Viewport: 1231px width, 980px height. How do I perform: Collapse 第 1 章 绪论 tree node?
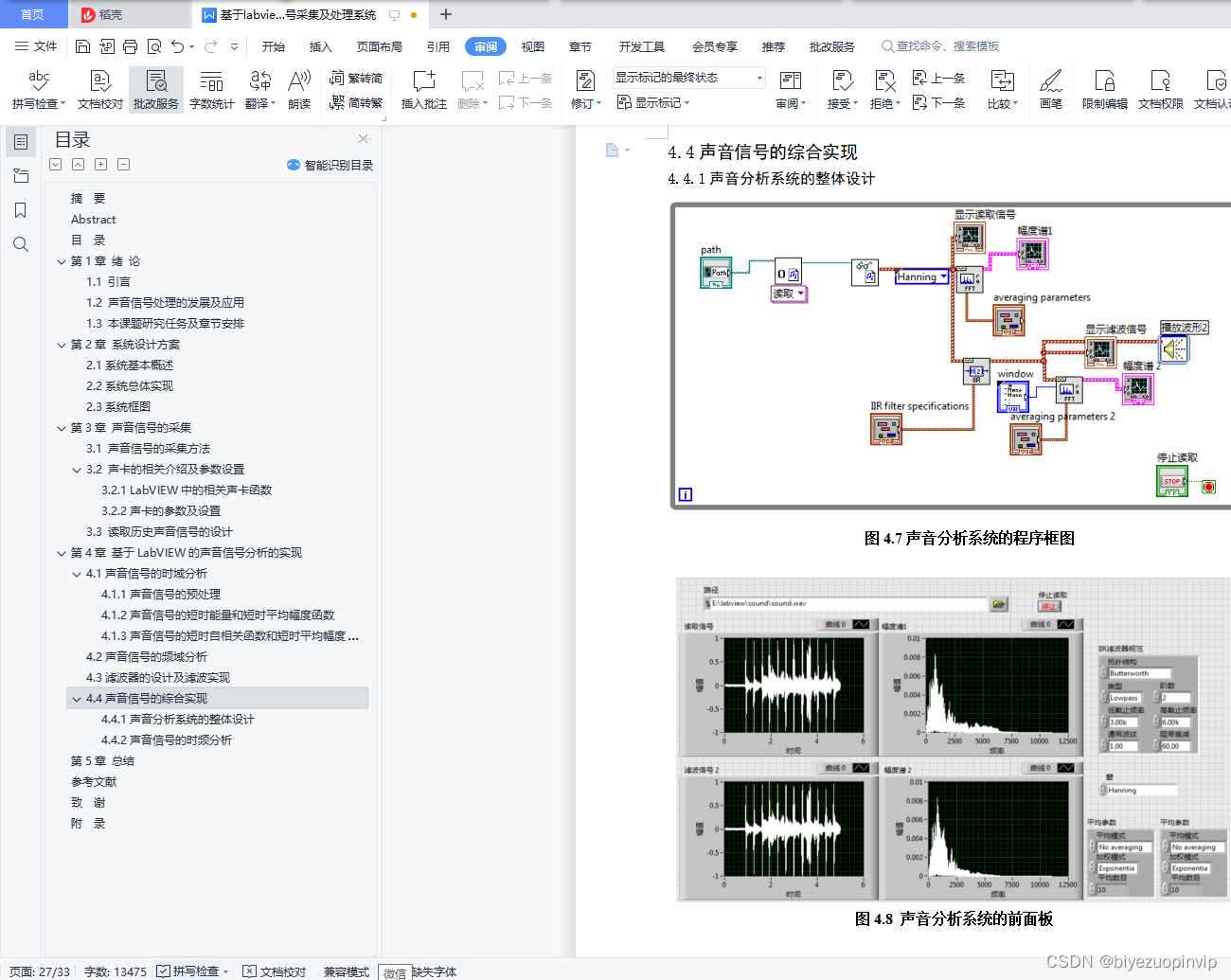click(x=62, y=261)
